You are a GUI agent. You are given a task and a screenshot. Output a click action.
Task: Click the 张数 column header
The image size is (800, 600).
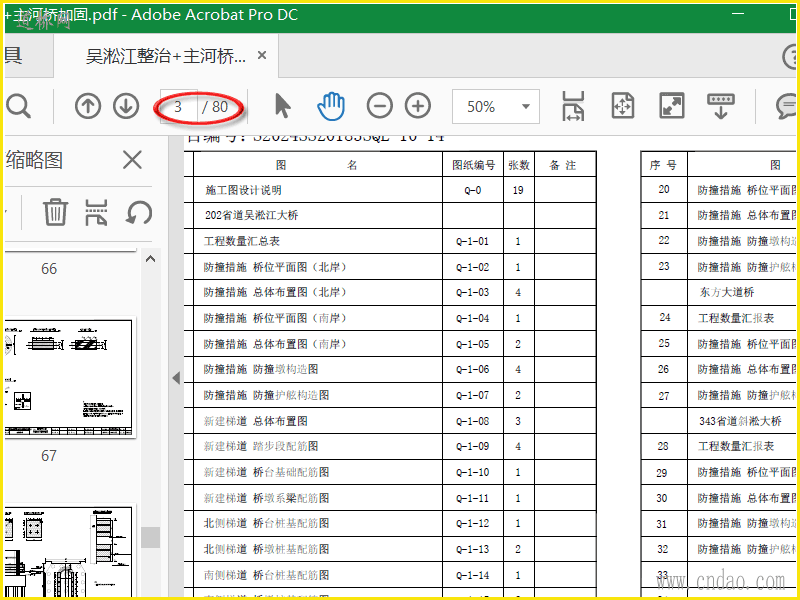[x=519, y=165]
